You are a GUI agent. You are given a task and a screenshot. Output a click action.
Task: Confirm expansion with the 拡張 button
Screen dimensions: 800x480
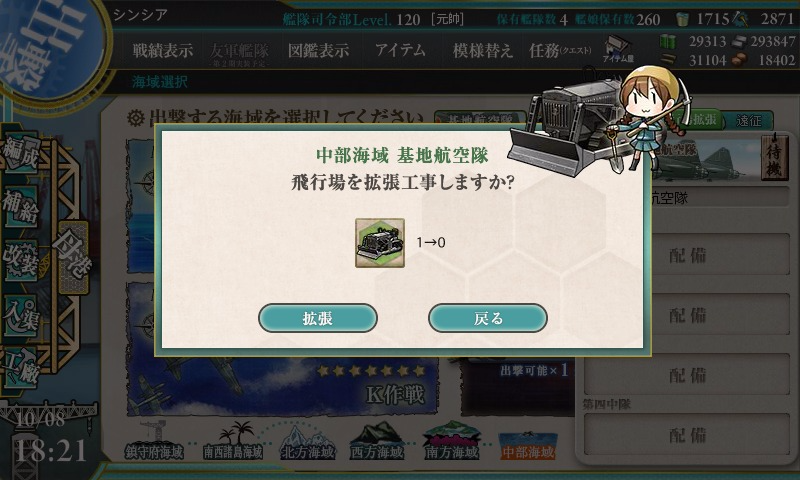[318, 318]
